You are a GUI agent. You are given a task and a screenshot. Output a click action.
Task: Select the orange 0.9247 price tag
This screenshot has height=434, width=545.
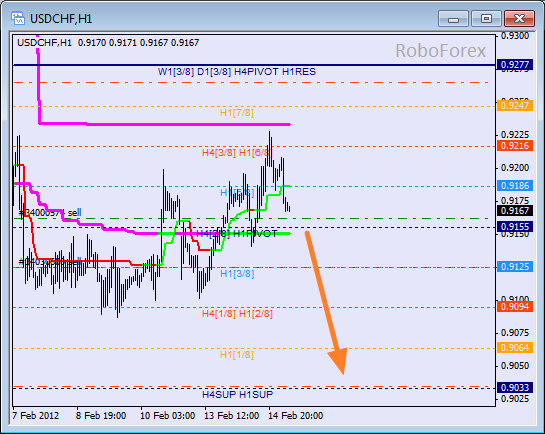coord(514,105)
